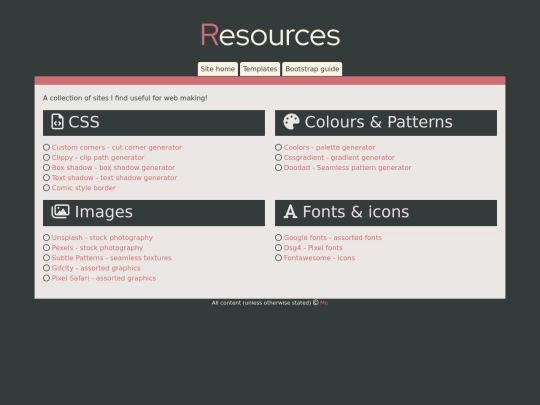Click the pictures icon beside Images
The height and width of the screenshot is (405, 540).
60,211
